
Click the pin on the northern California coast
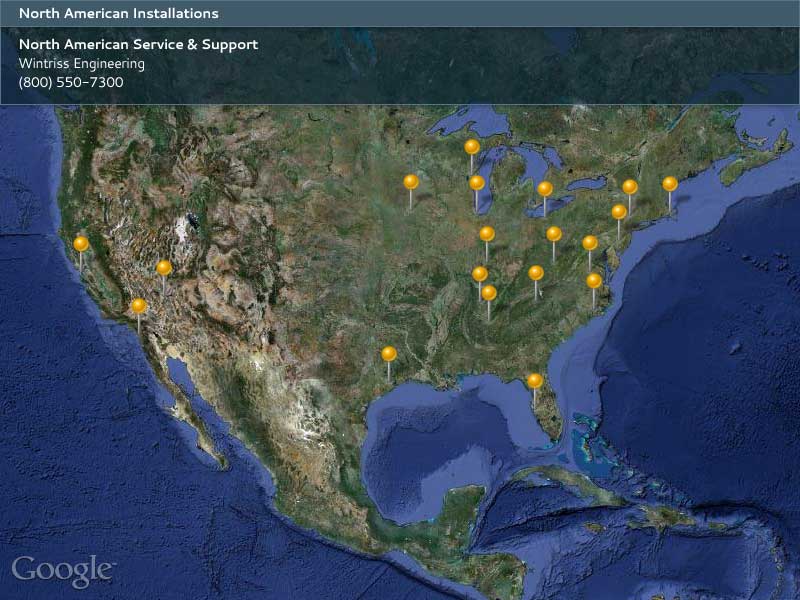coord(81,244)
